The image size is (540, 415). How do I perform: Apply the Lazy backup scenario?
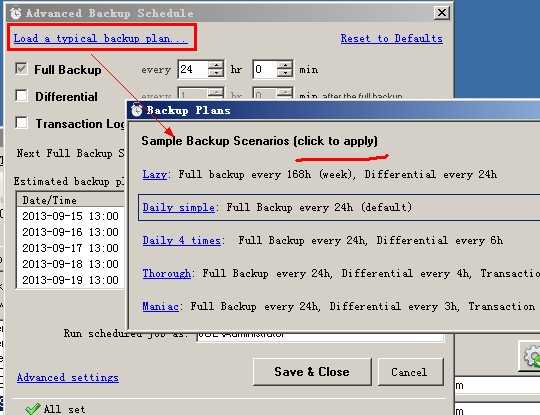pyautogui.click(x=155, y=175)
